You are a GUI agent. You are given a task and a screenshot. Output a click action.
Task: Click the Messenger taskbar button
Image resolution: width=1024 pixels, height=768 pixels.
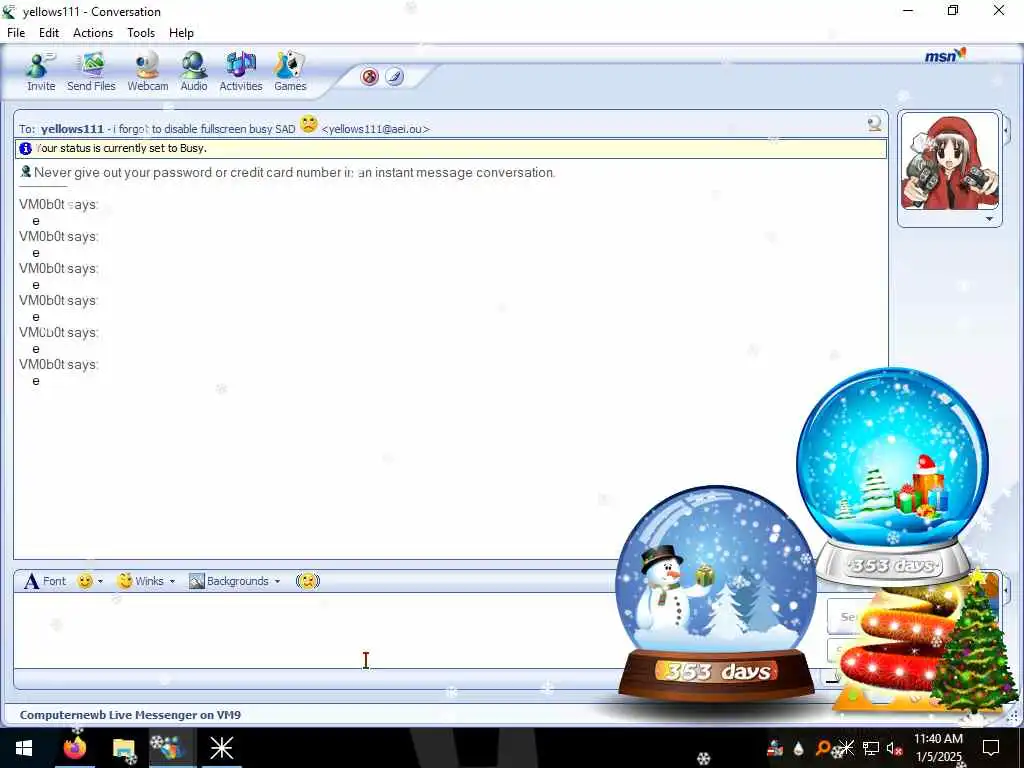click(x=172, y=748)
